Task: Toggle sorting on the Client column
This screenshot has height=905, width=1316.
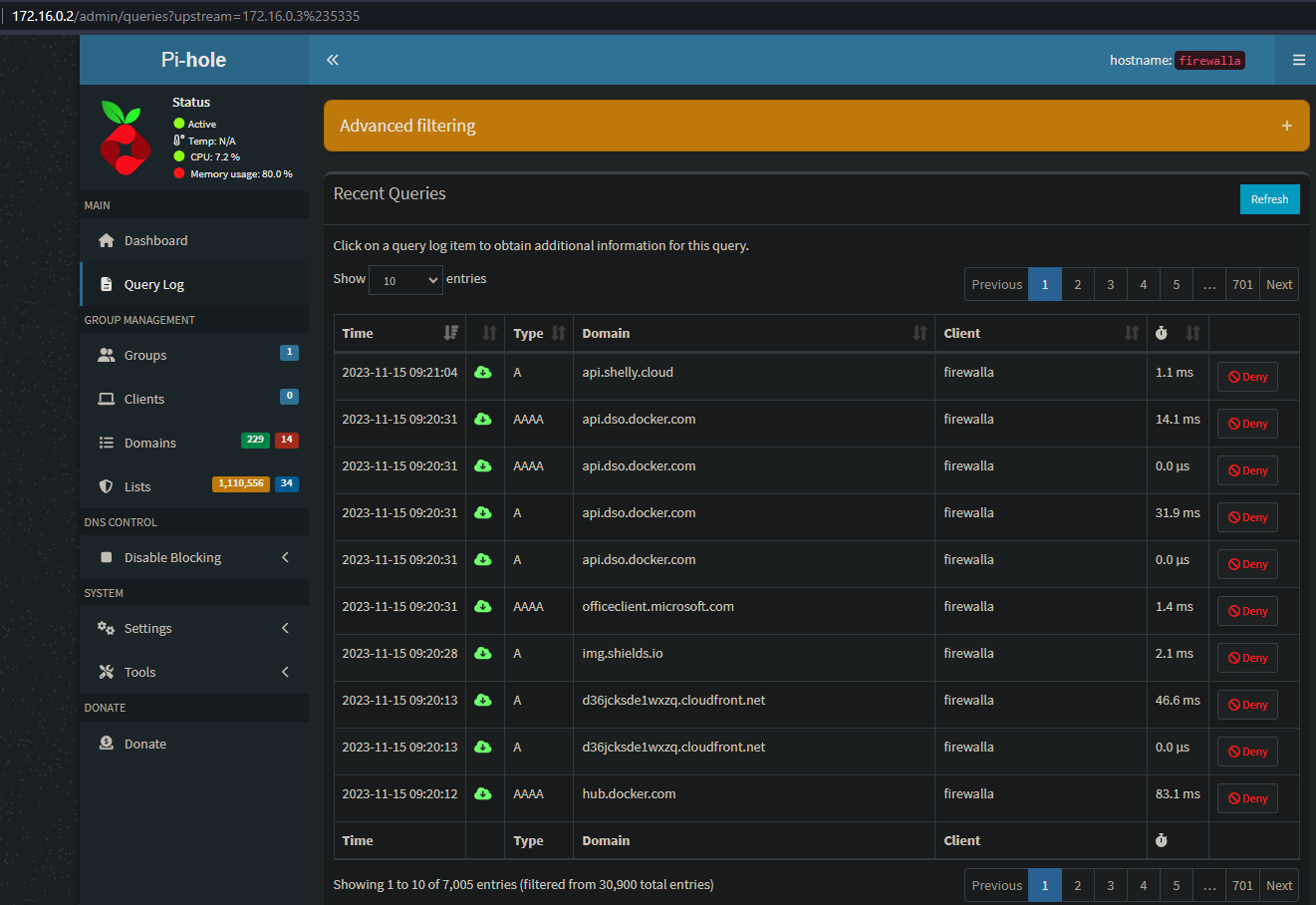Action: [x=1134, y=332]
